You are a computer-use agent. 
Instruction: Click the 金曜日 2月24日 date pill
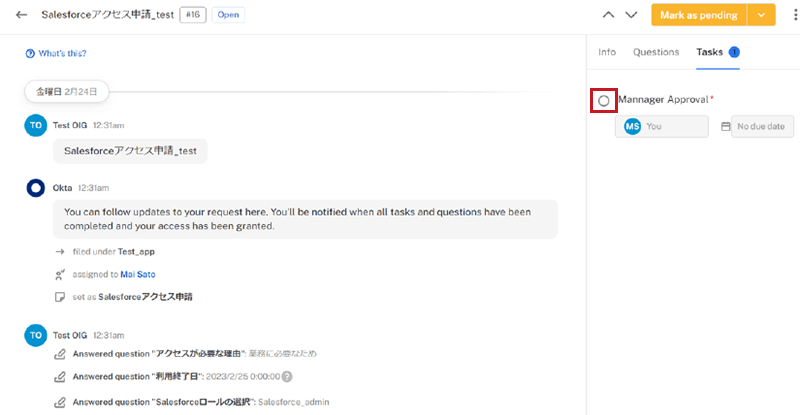pyautogui.click(x=66, y=92)
